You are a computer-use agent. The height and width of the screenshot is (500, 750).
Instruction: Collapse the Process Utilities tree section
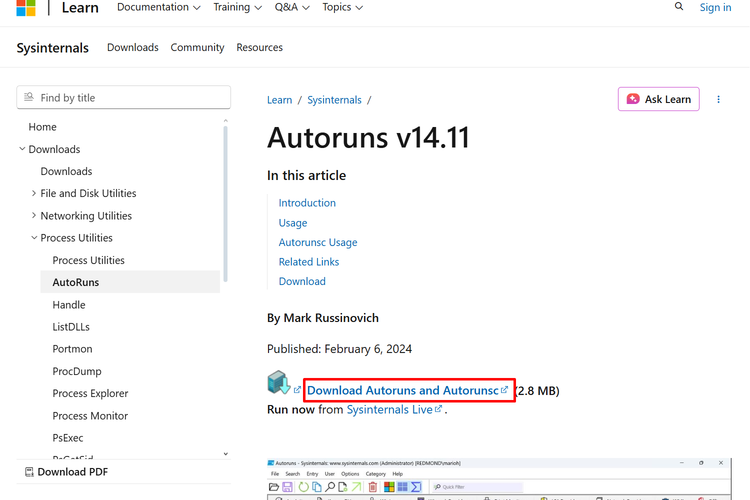pyautogui.click(x=33, y=238)
